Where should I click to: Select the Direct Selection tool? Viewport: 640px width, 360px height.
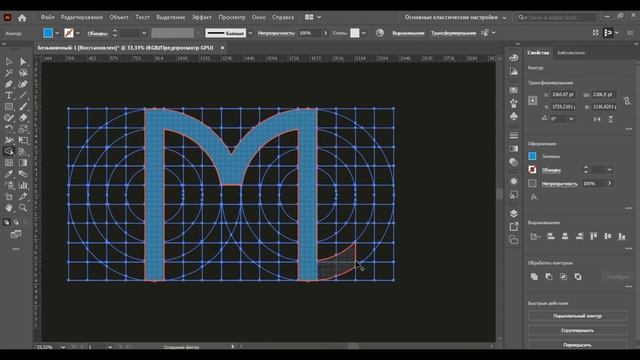pyautogui.click(x=23, y=62)
